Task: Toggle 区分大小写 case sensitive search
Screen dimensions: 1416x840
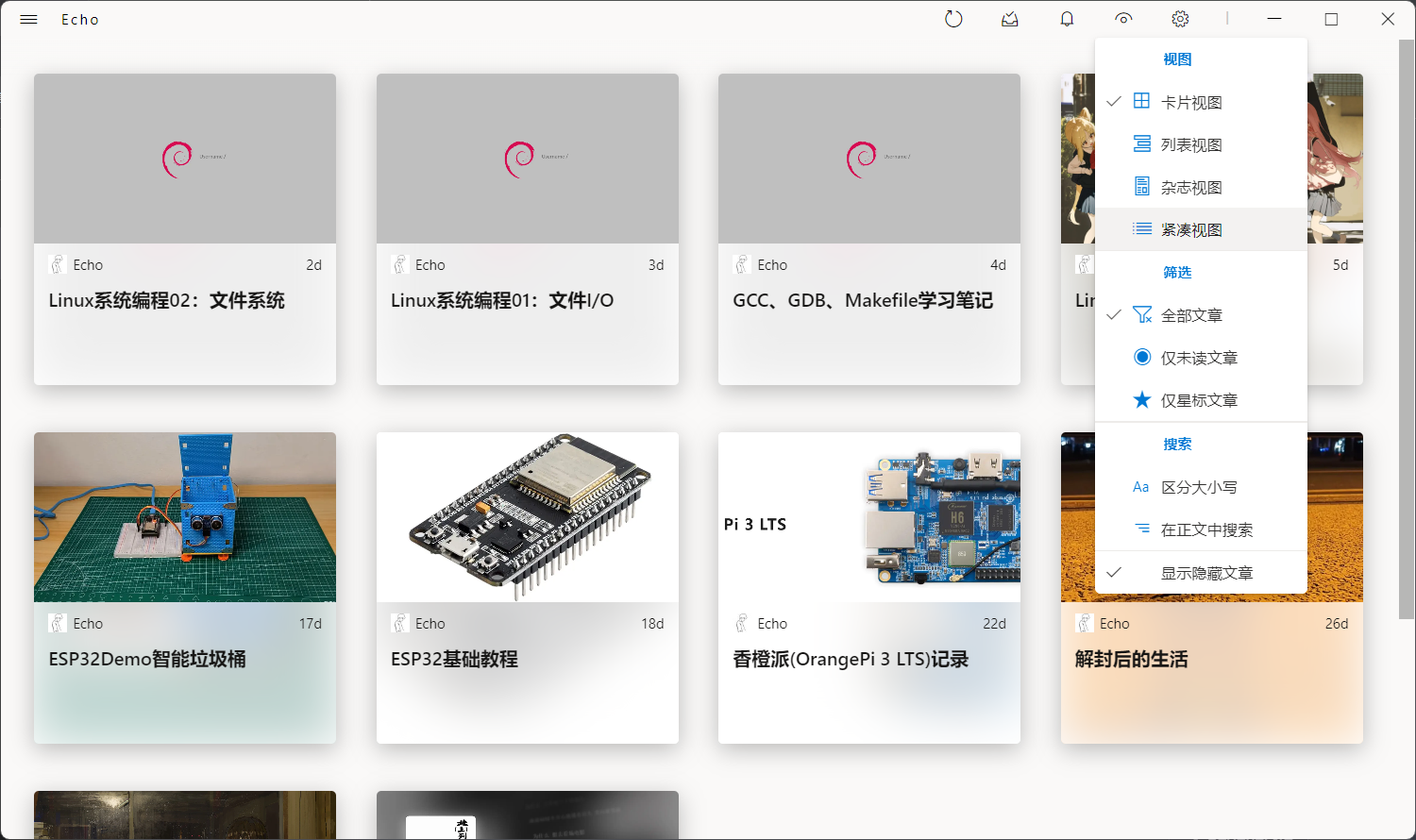Action: [1199, 487]
